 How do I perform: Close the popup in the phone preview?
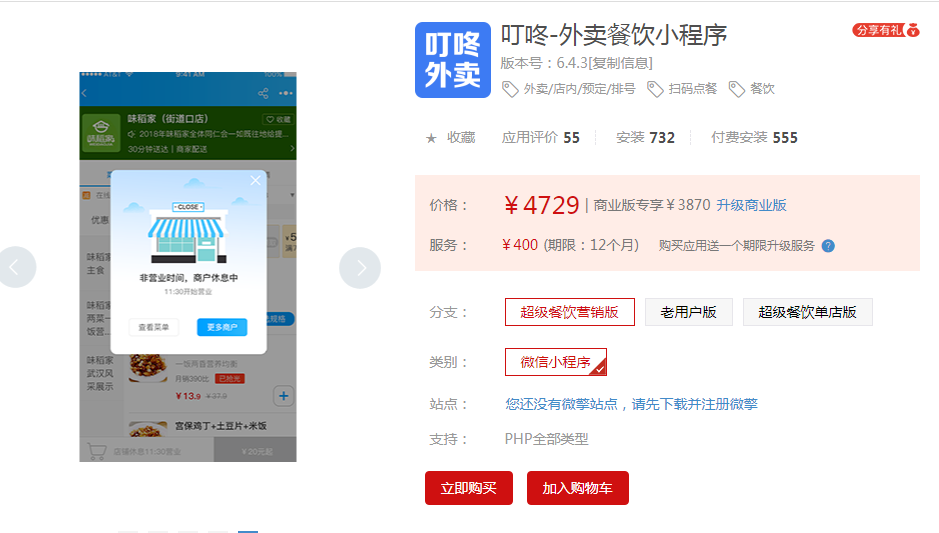pos(256,180)
